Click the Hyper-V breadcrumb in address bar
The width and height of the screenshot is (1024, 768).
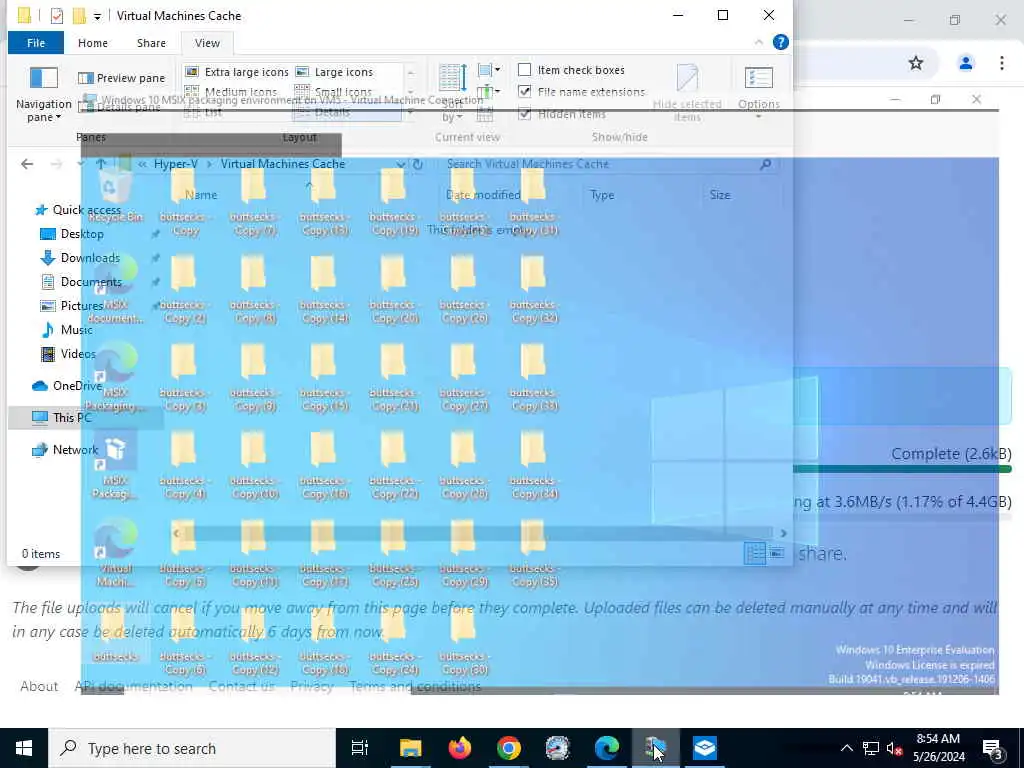coord(176,164)
